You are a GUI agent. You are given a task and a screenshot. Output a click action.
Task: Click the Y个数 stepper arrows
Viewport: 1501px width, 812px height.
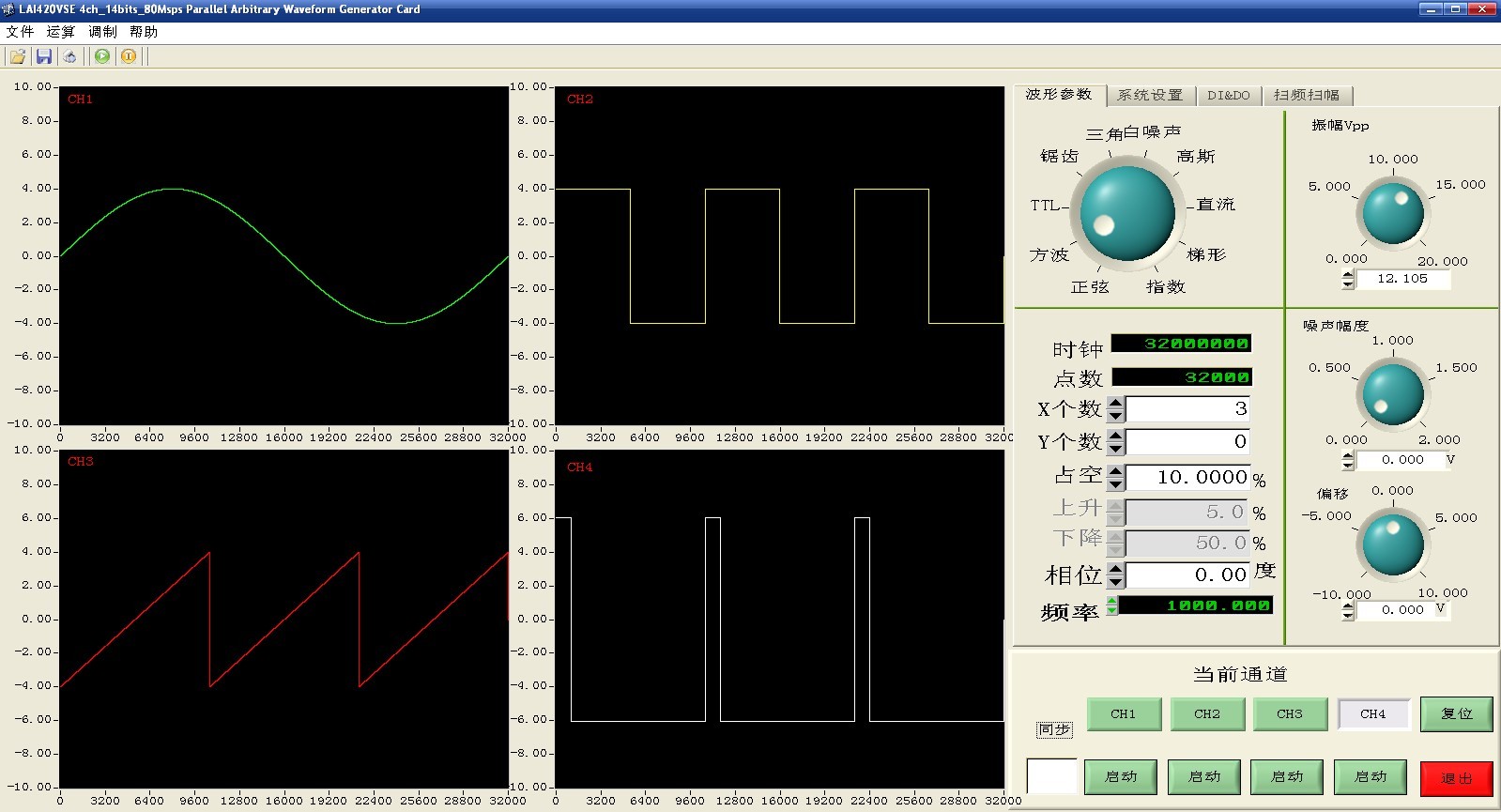click(x=1115, y=442)
